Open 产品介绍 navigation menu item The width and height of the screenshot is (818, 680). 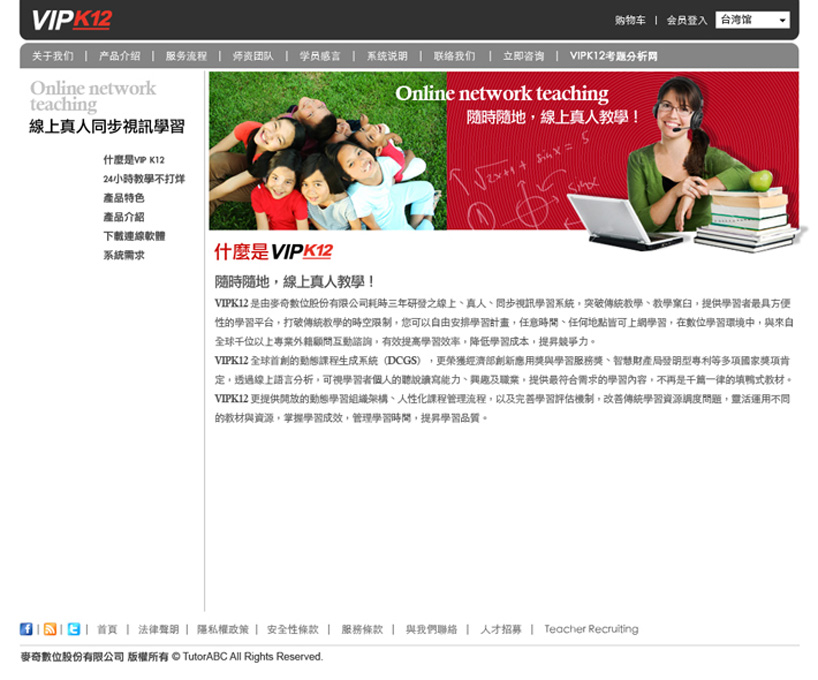[x=119, y=56]
